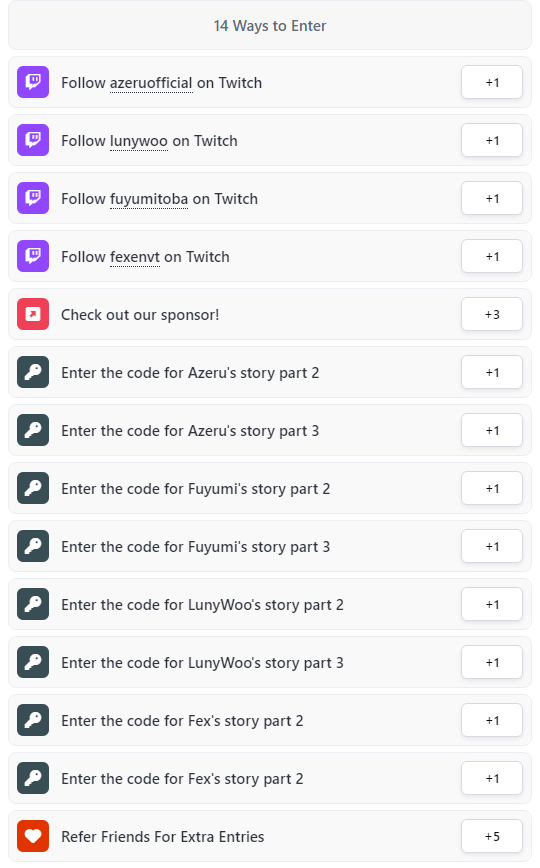Click the Twitch icon beside fexenvt
This screenshot has width=540, height=868.
tap(33, 256)
